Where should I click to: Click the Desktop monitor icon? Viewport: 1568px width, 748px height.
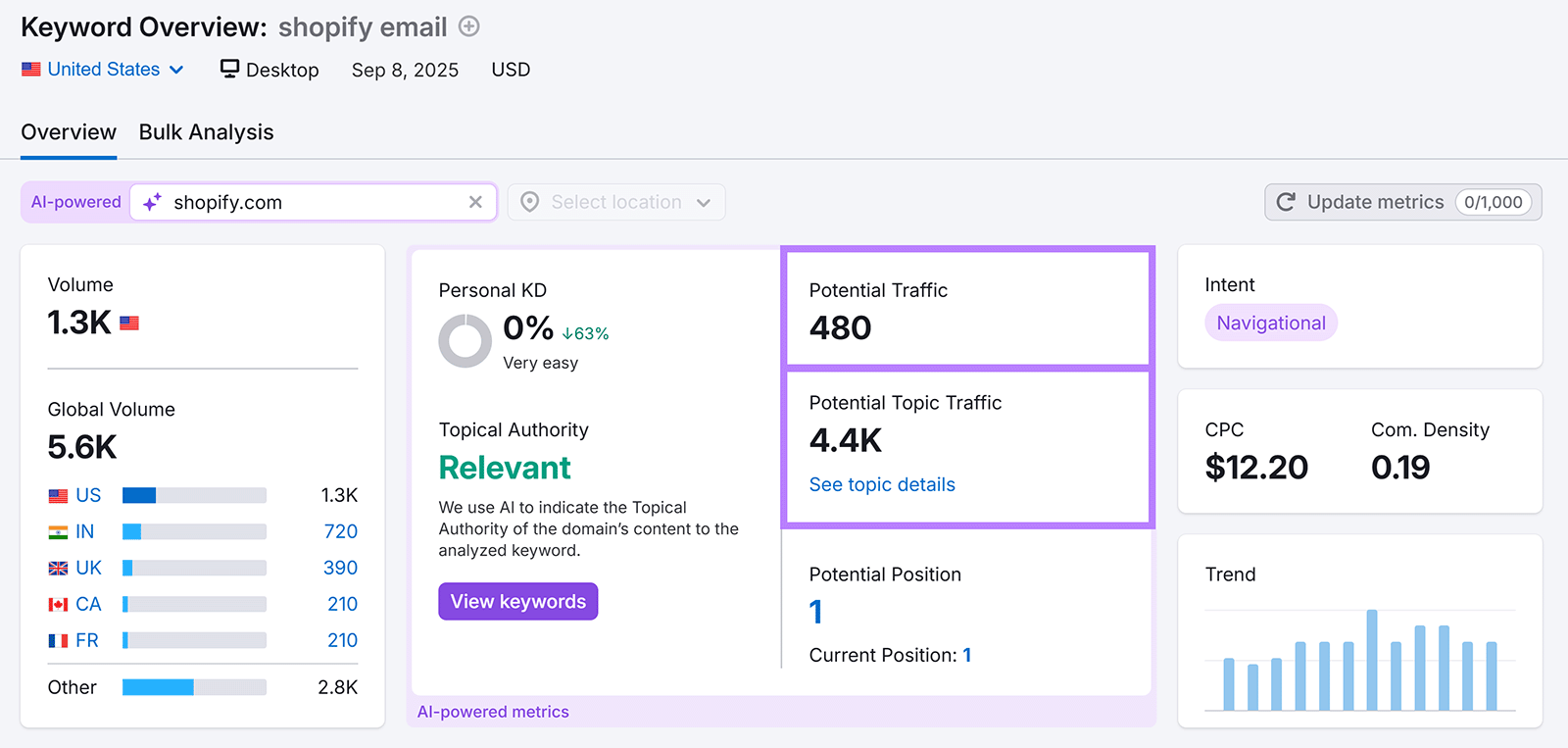pyautogui.click(x=229, y=69)
